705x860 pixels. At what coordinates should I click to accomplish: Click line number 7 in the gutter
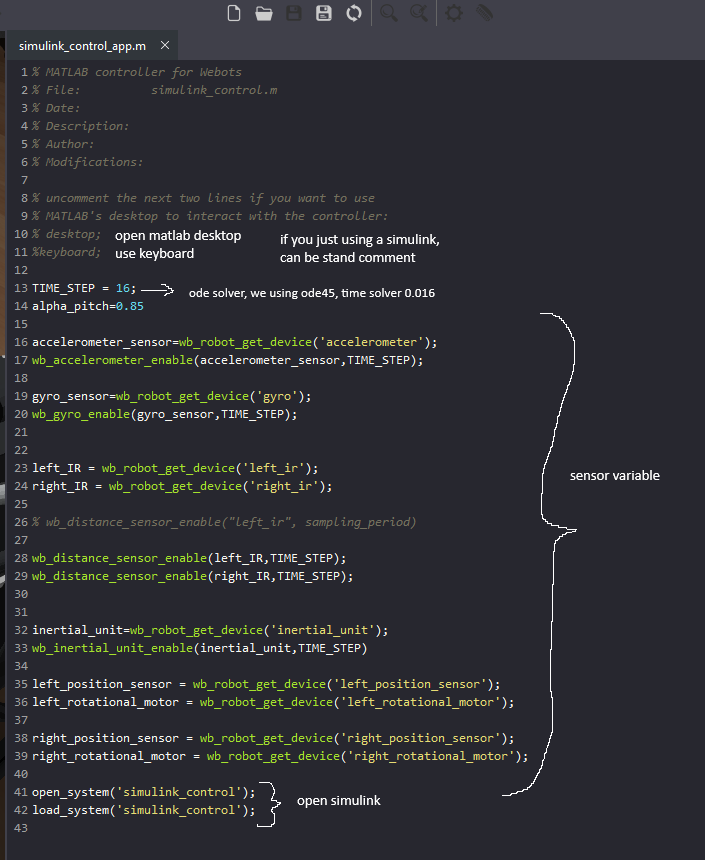click(x=24, y=180)
